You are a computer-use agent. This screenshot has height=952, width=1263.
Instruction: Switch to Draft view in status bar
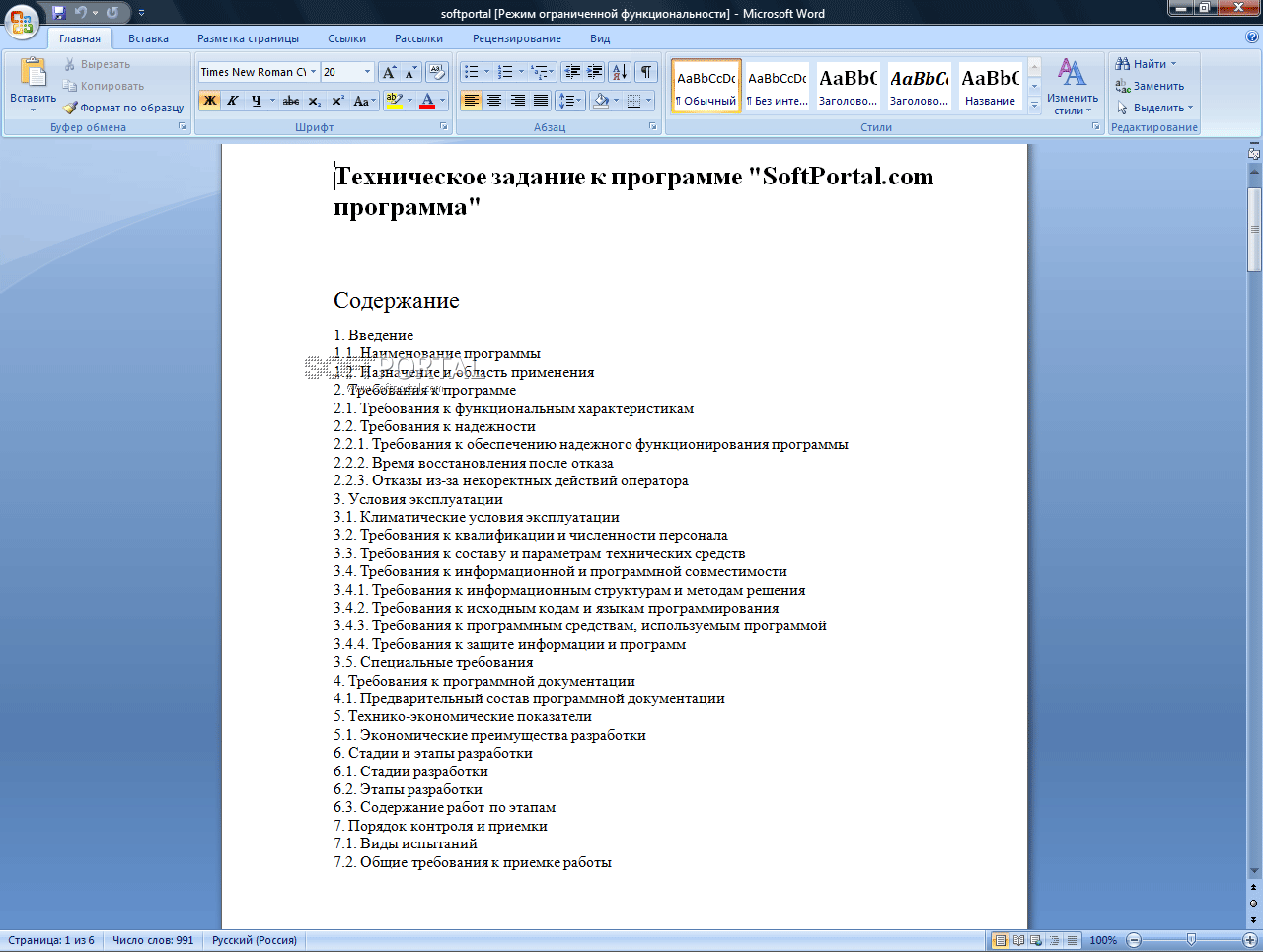click(x=1073, y=940)
